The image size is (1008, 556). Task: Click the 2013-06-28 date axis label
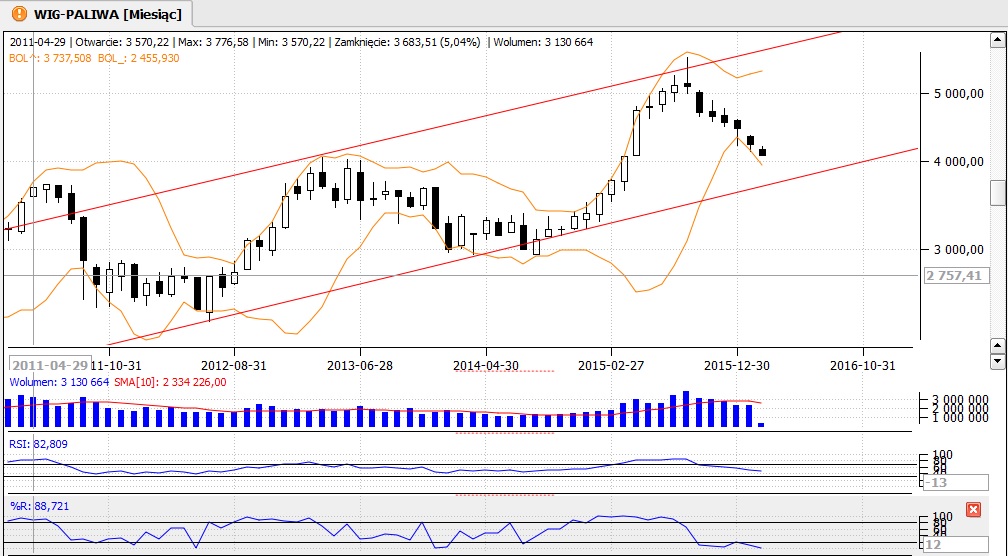360,365
